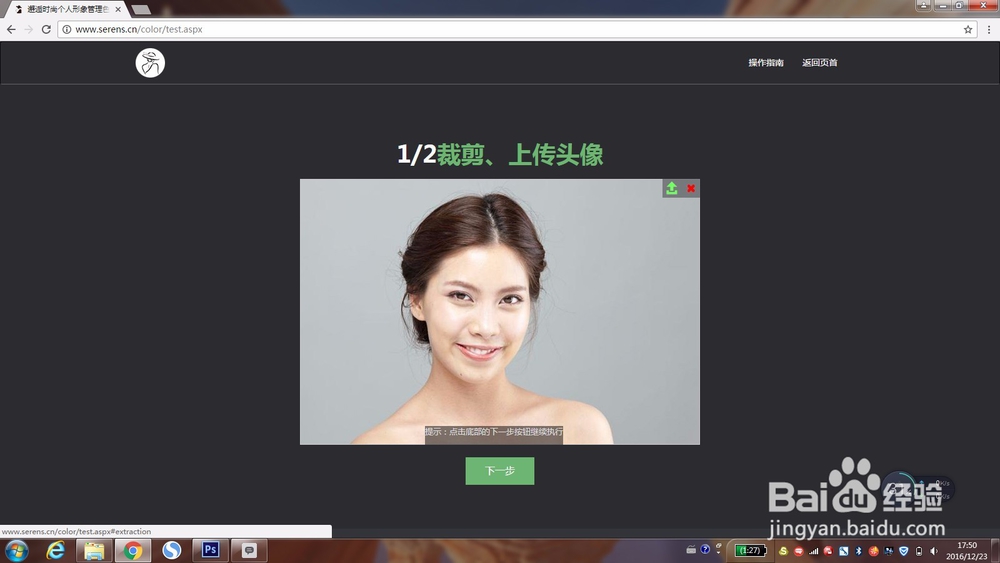Click the green 下一步 button
Image resolution: width=1000 pixels, height=563 pixels.
coord(500,471)
